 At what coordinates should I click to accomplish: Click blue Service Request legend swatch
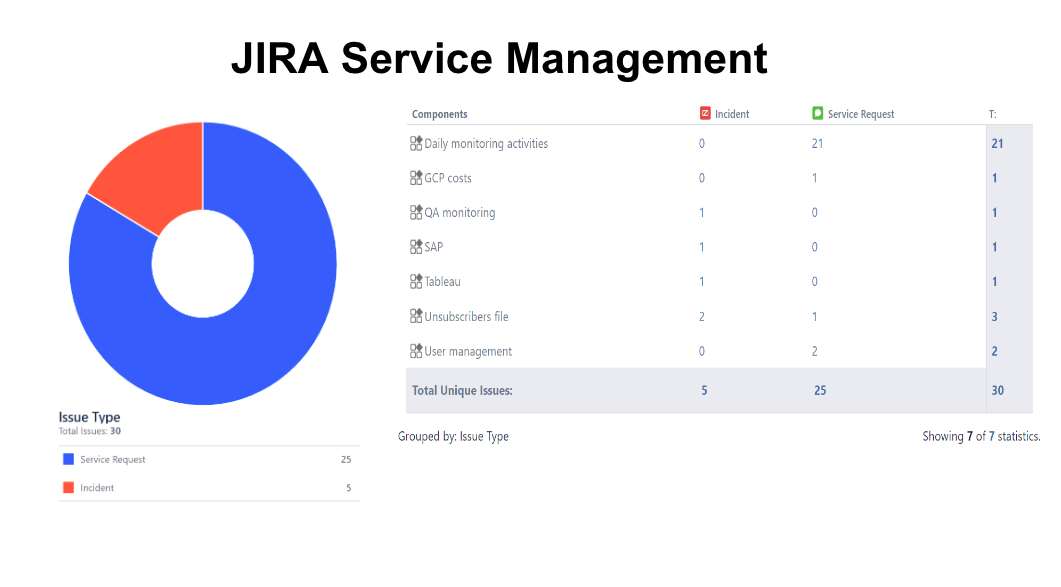68,459
